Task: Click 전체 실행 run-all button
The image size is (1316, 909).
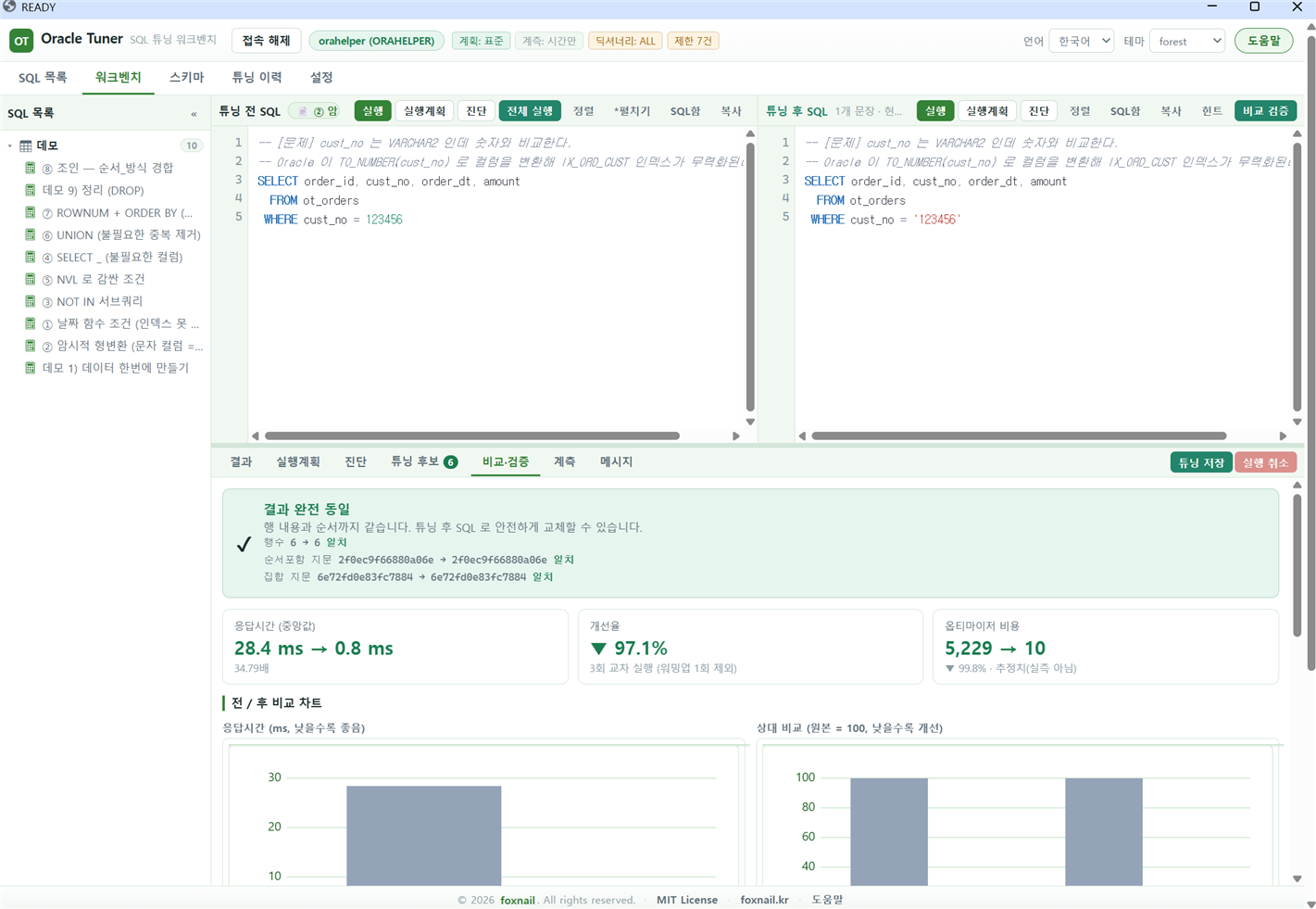Action: [x=530, y=111]
